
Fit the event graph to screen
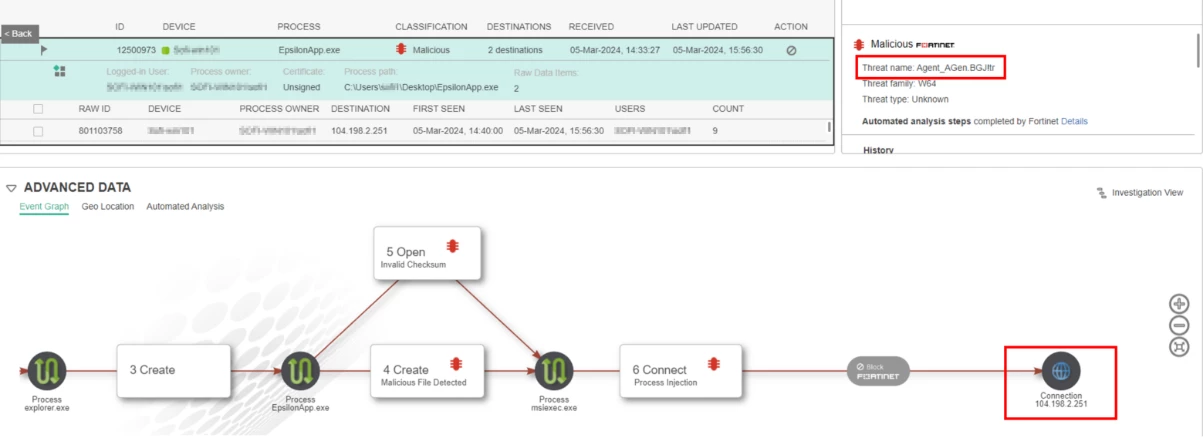[x=1179, y=346]
